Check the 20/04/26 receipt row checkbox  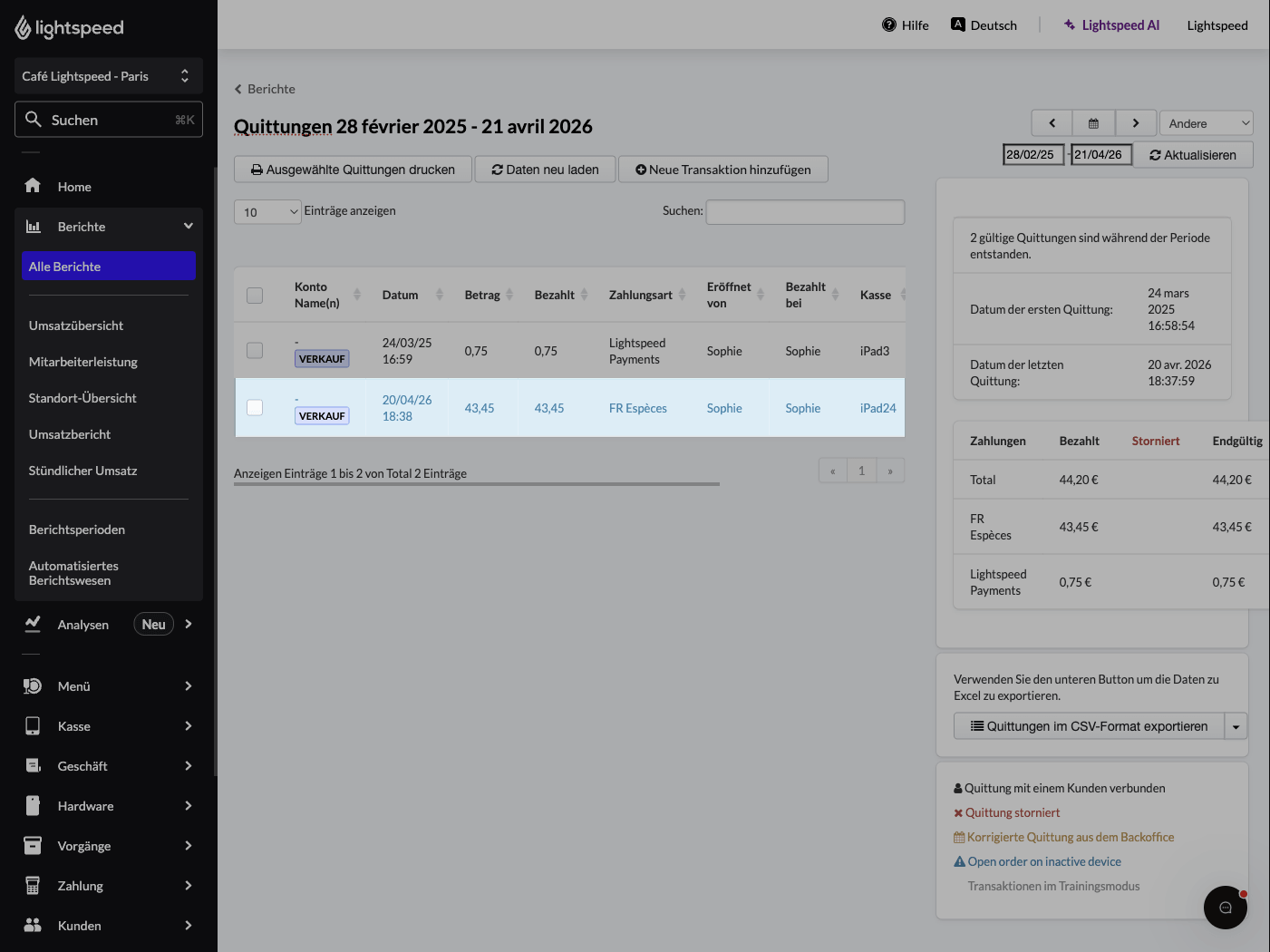click(255, 408)
